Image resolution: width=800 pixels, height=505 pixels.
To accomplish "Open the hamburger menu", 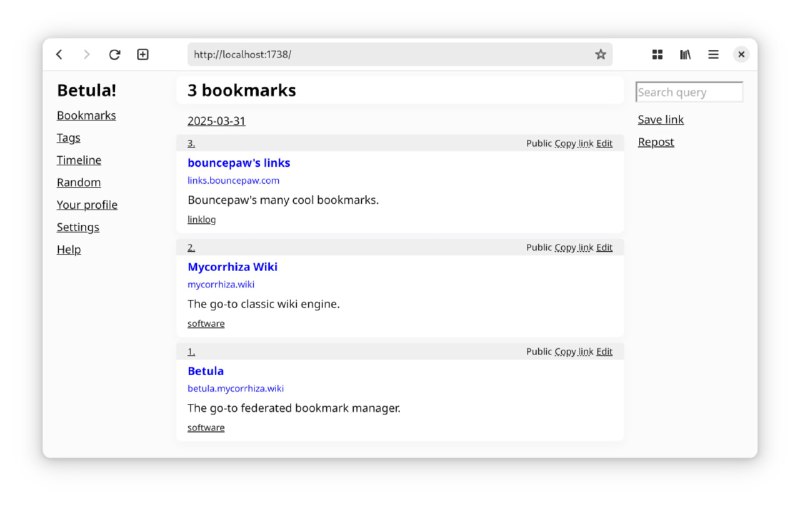I will pos(713,55).
